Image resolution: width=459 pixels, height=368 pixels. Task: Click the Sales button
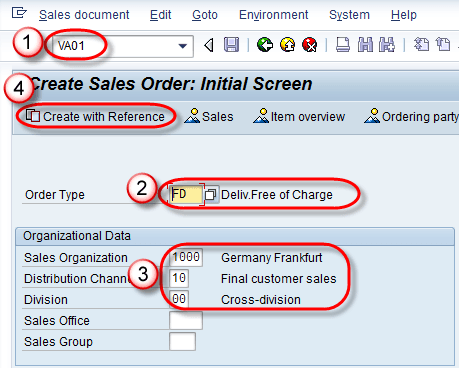[209, 116]
